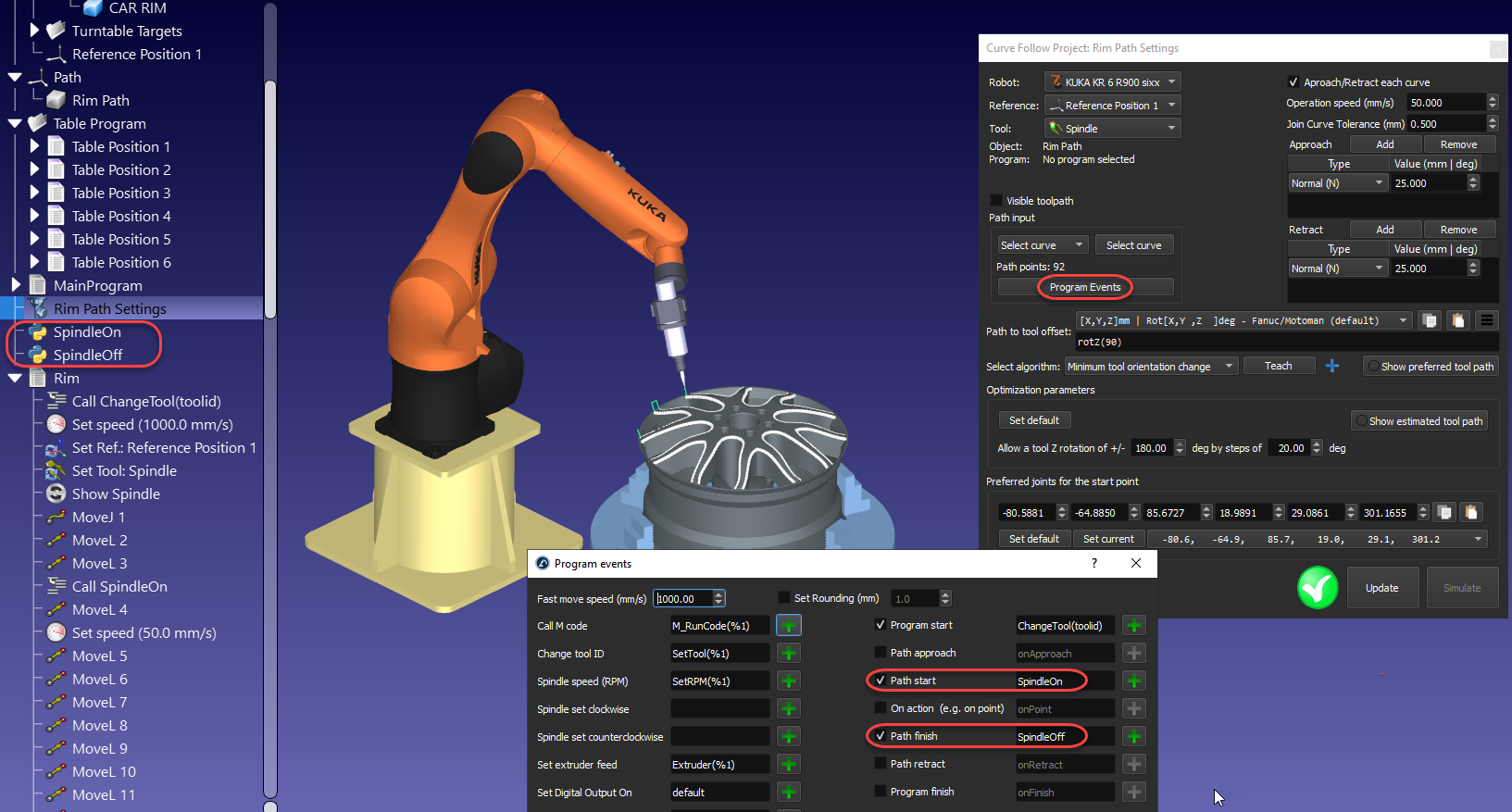Click the Rim Path curve object icon
1512x812 pixels.
point(56,100)
